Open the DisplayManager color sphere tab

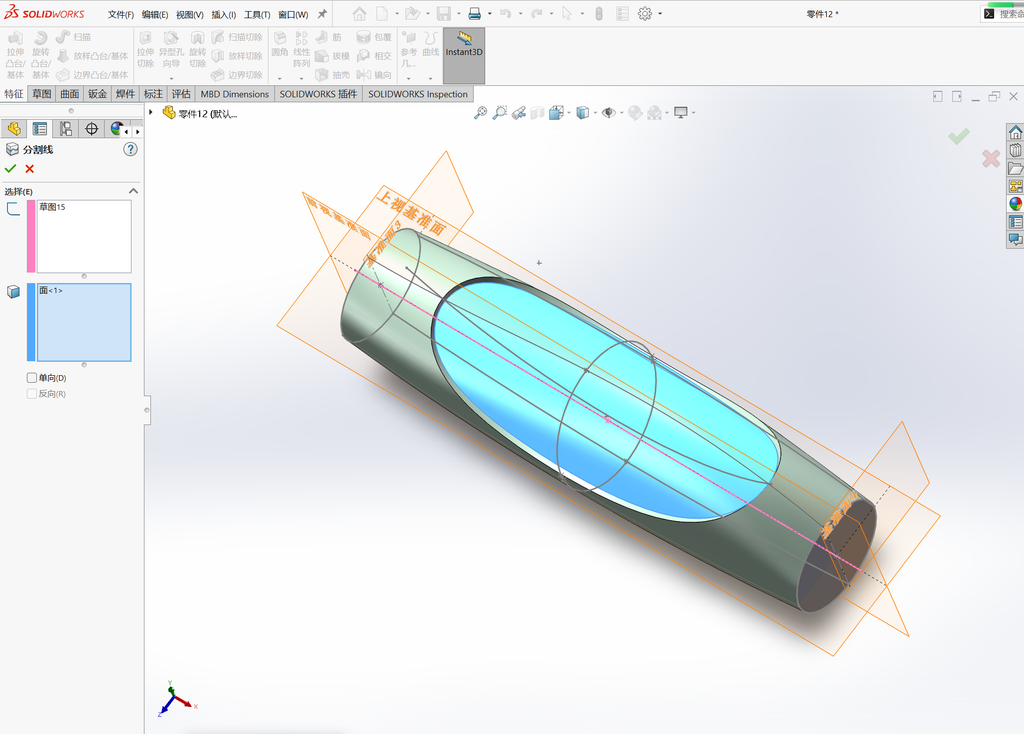(x=116, y=129)
